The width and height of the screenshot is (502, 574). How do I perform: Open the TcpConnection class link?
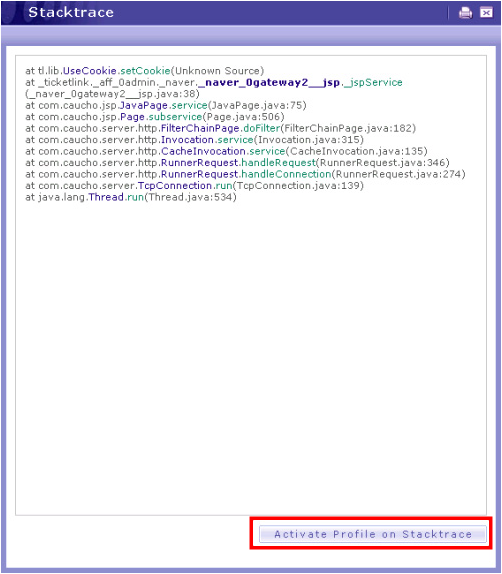[x=175, y=186]
